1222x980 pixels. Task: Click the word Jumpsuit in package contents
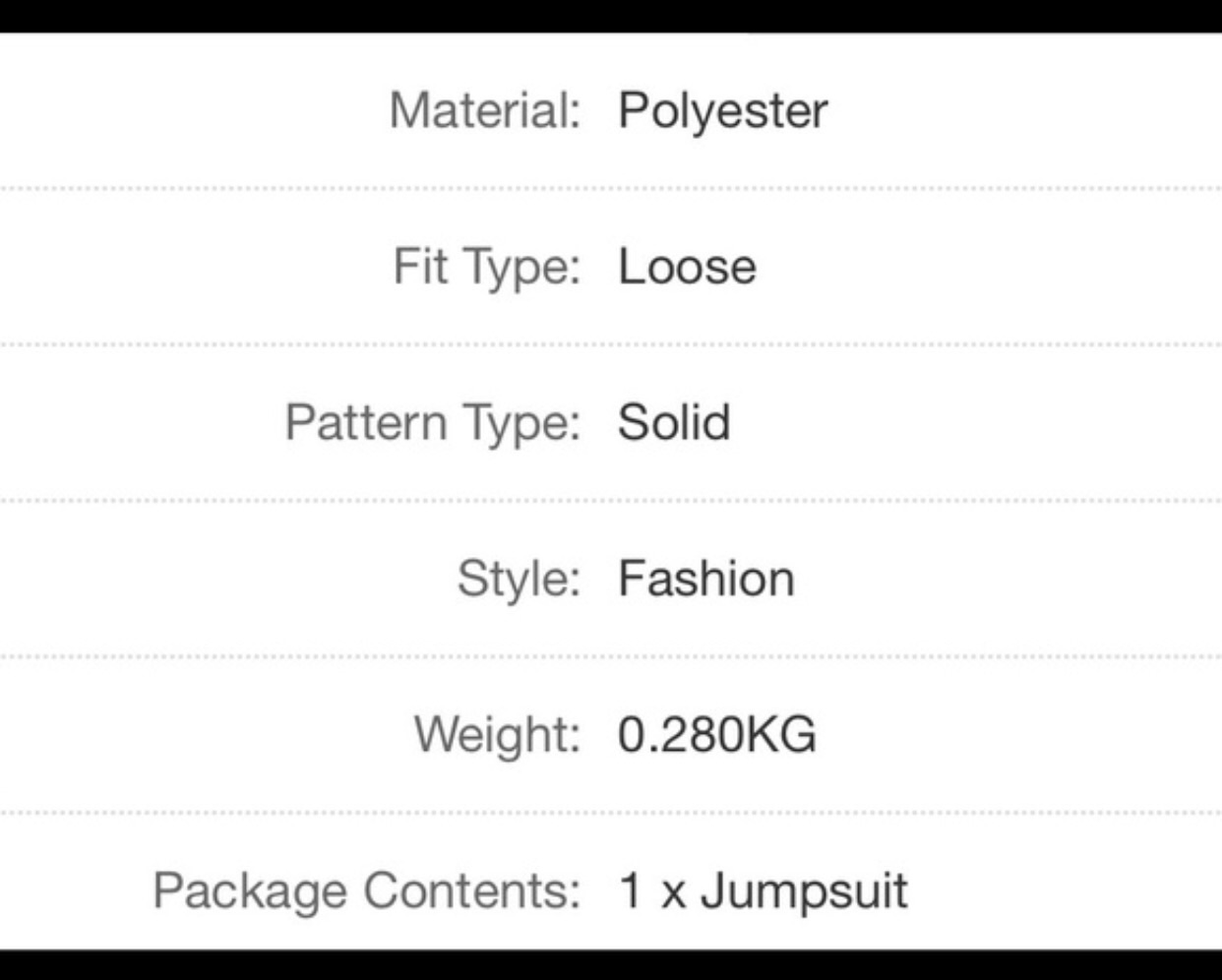tap(804, 891)
